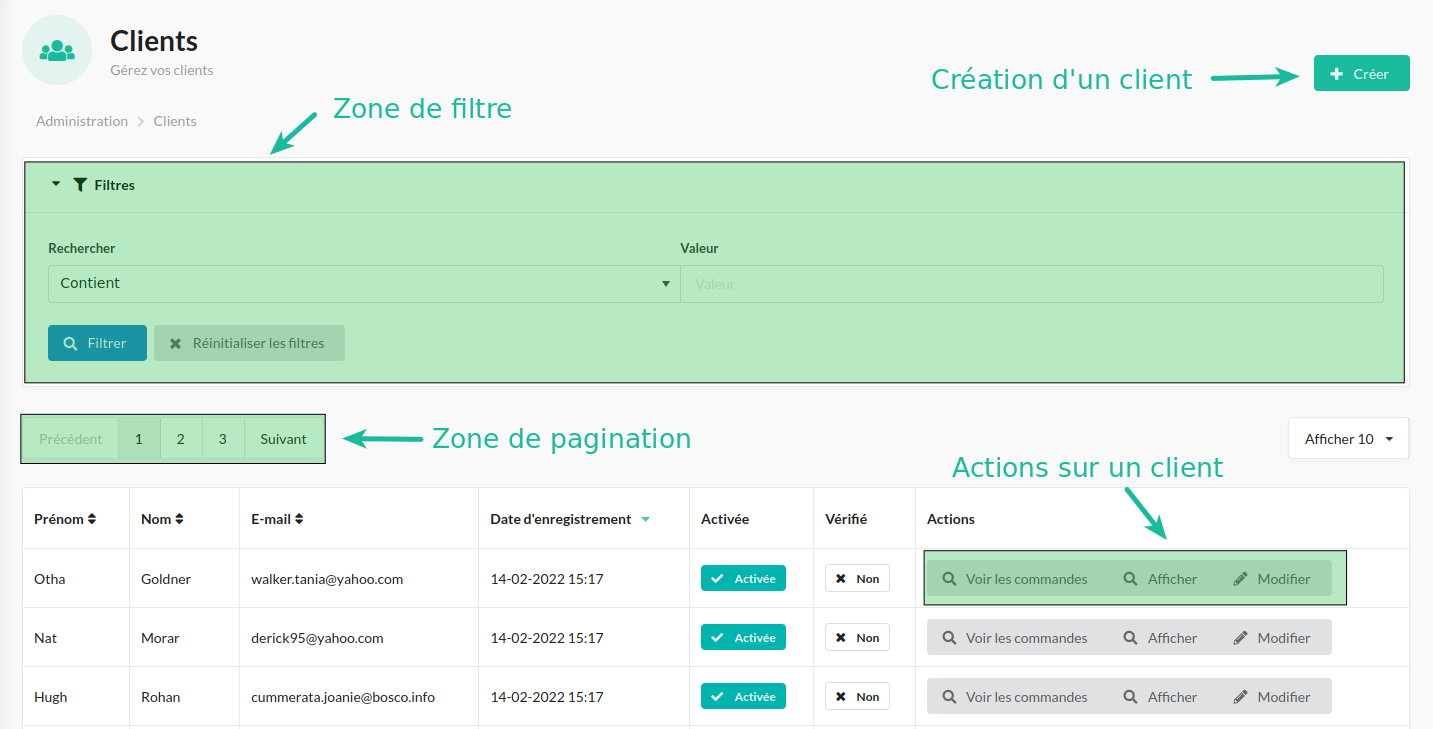Sort by Date d'enregistrement column
This screenshot has width=1433, height=729.
pos(570,519)
